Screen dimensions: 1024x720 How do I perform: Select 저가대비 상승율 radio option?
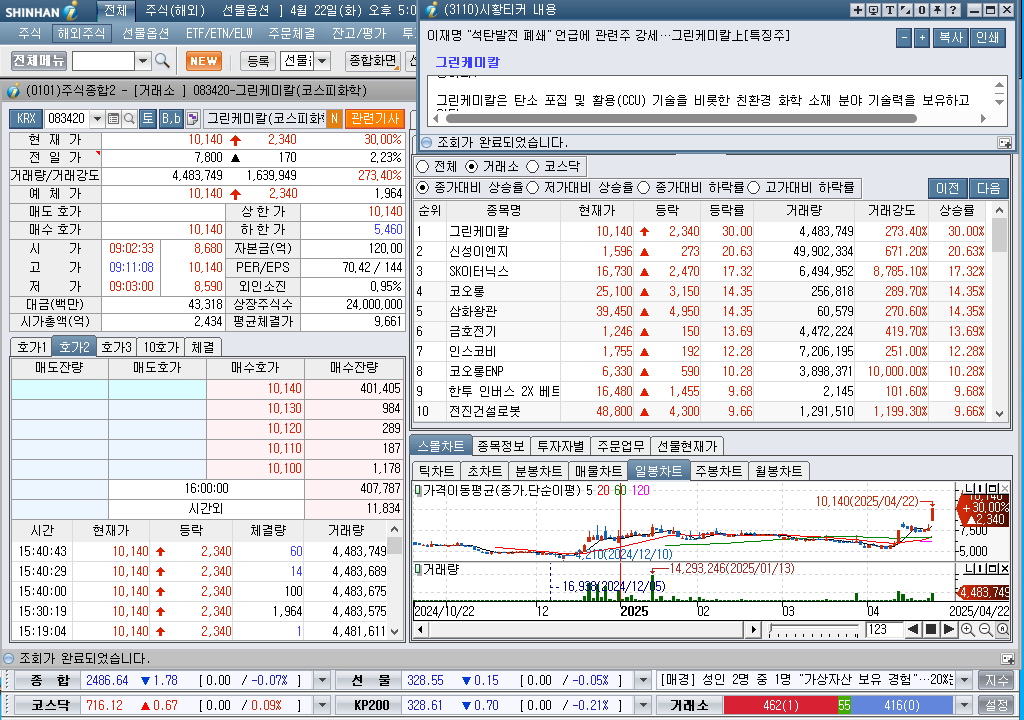click(532, 188)
